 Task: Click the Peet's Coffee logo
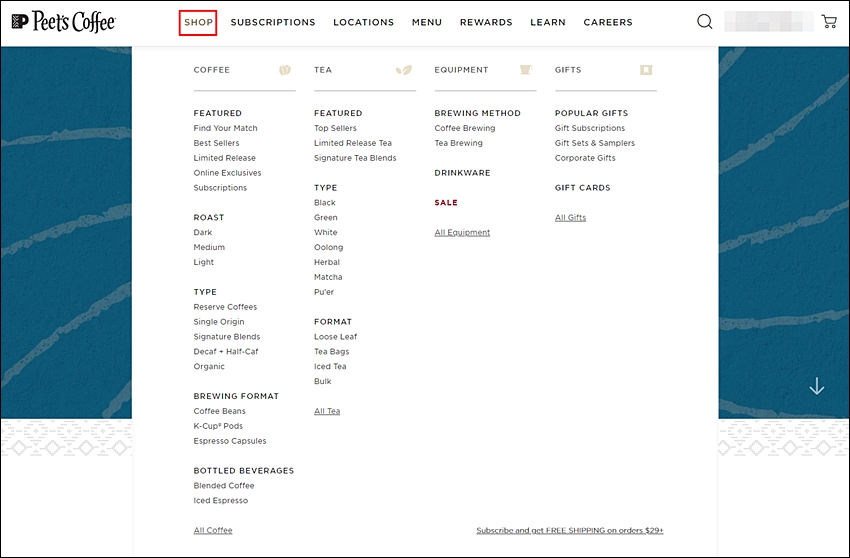pyautogui.click(x=63, y=22)
